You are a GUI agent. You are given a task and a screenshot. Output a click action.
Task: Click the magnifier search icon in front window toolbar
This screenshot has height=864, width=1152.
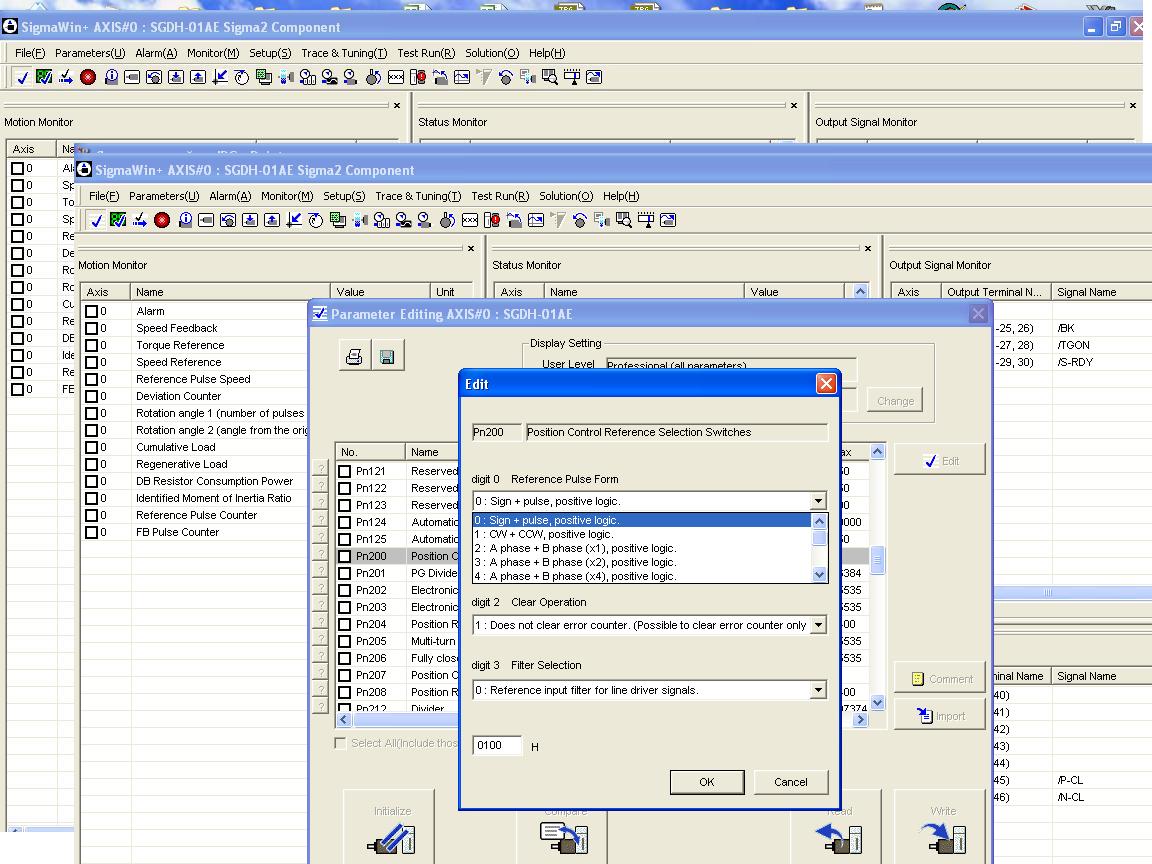point(624,220)
